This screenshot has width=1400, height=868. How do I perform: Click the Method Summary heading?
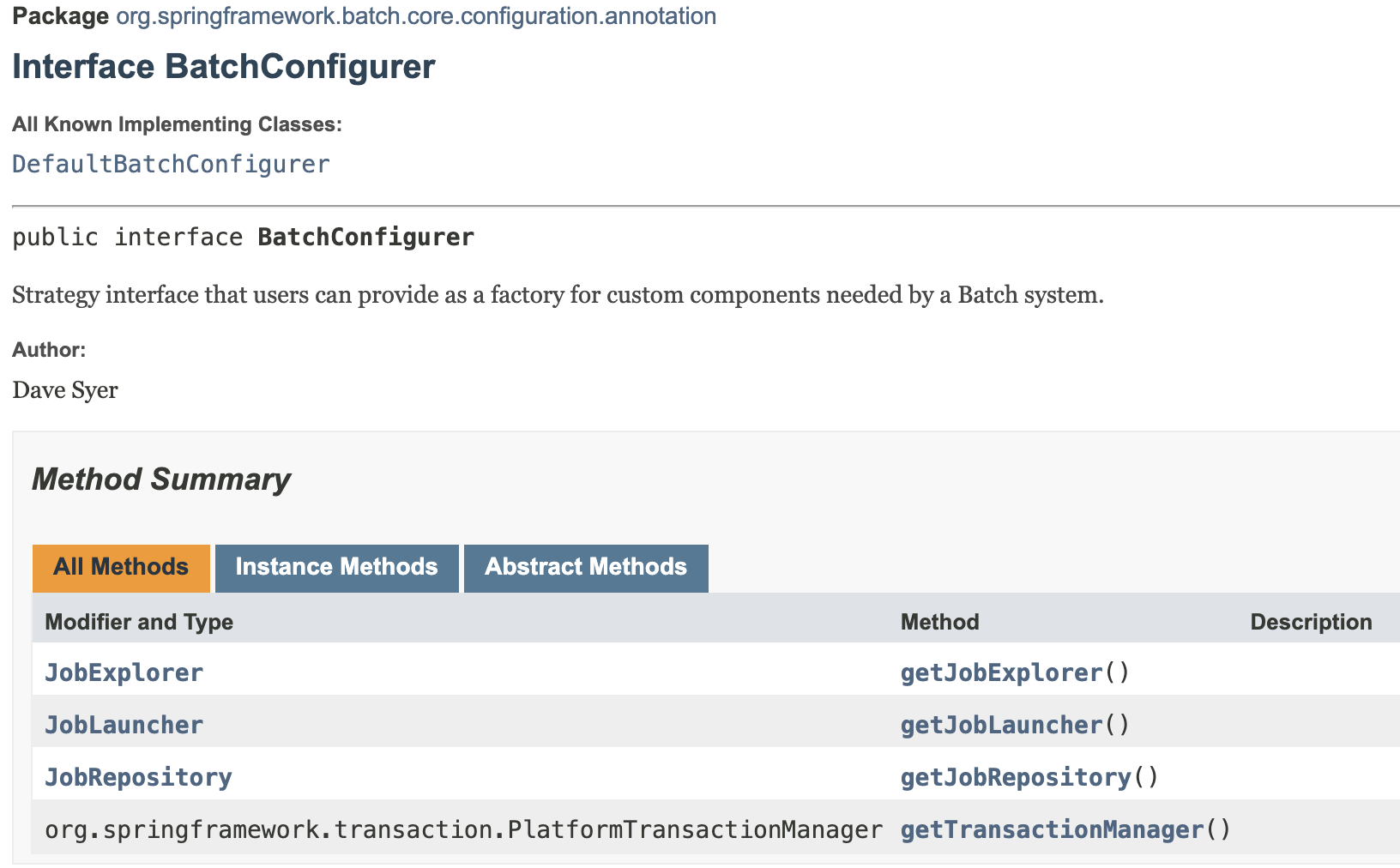[161, 479]
